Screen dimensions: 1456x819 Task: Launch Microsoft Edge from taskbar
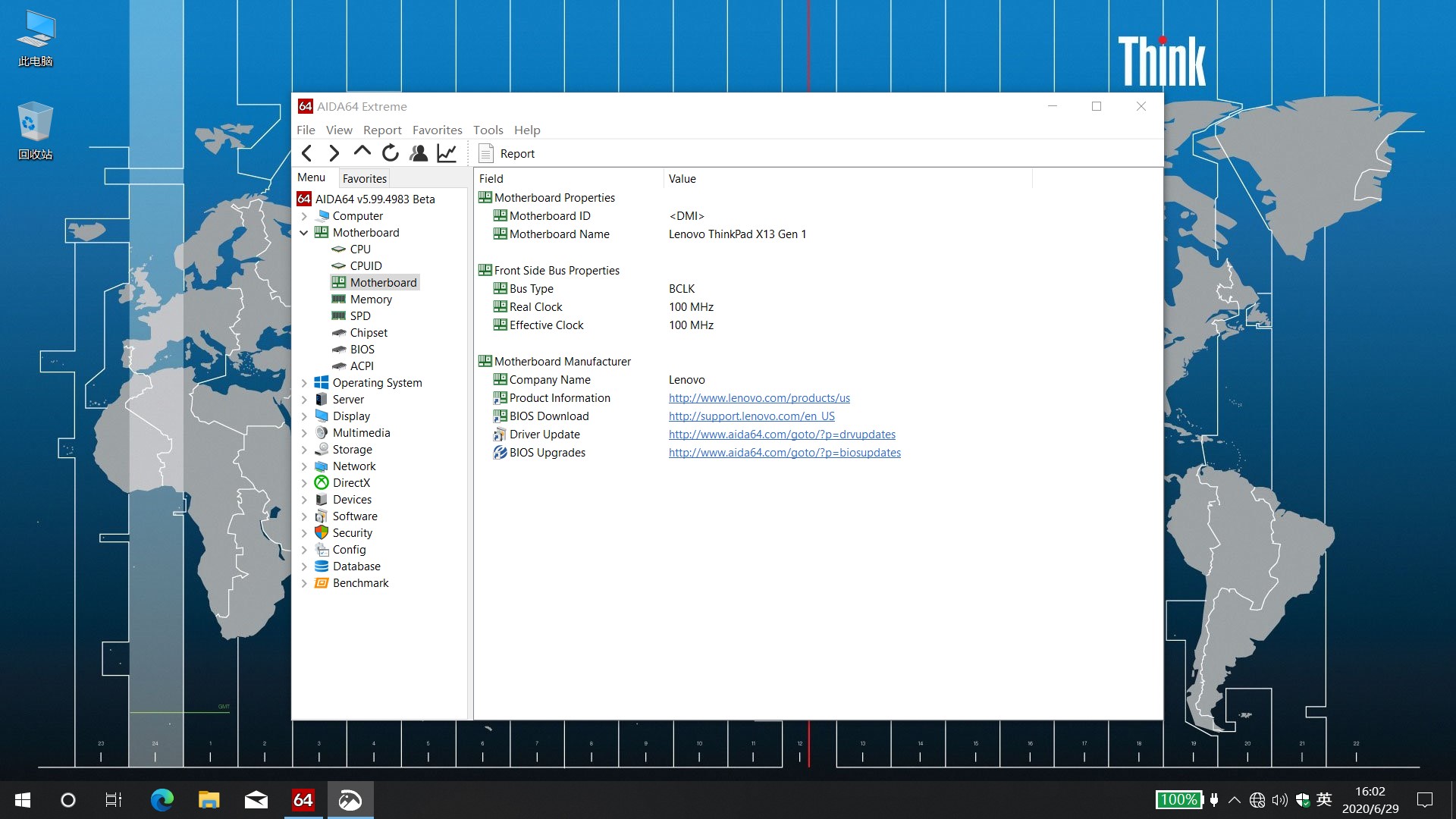pos(162,800)
